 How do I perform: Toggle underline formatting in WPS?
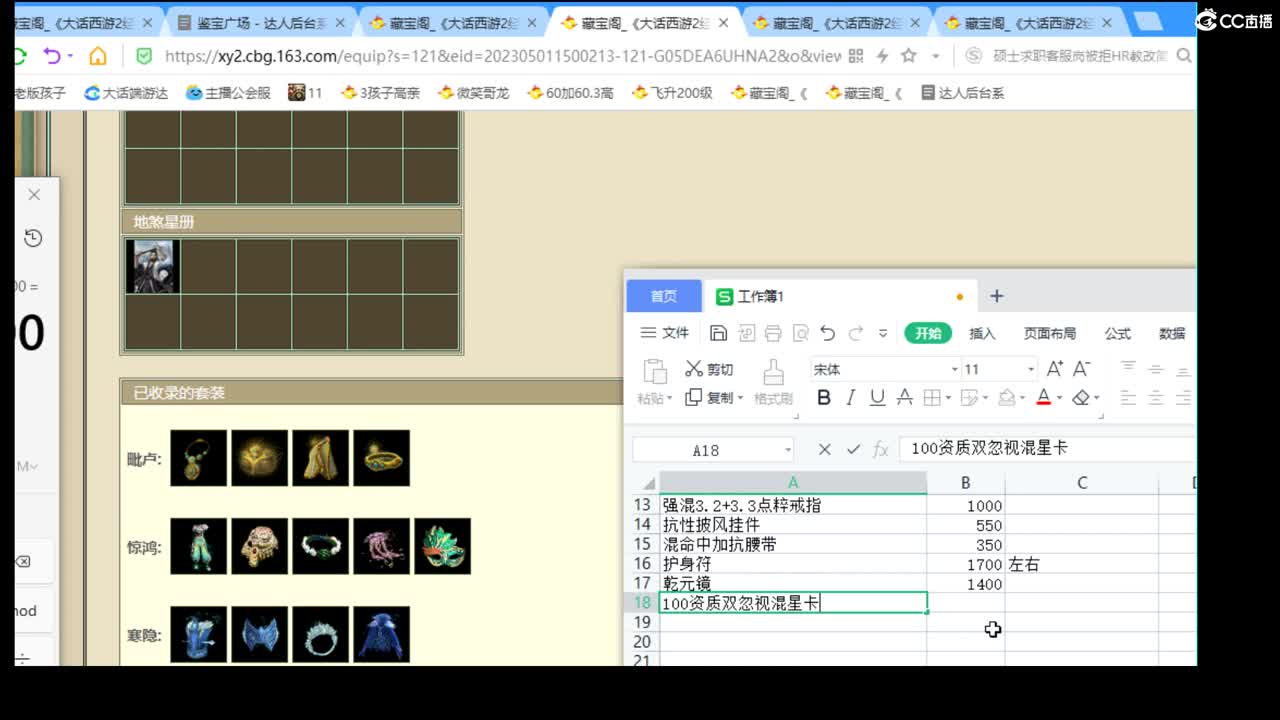pyautogui.click(x=877, y=398)
